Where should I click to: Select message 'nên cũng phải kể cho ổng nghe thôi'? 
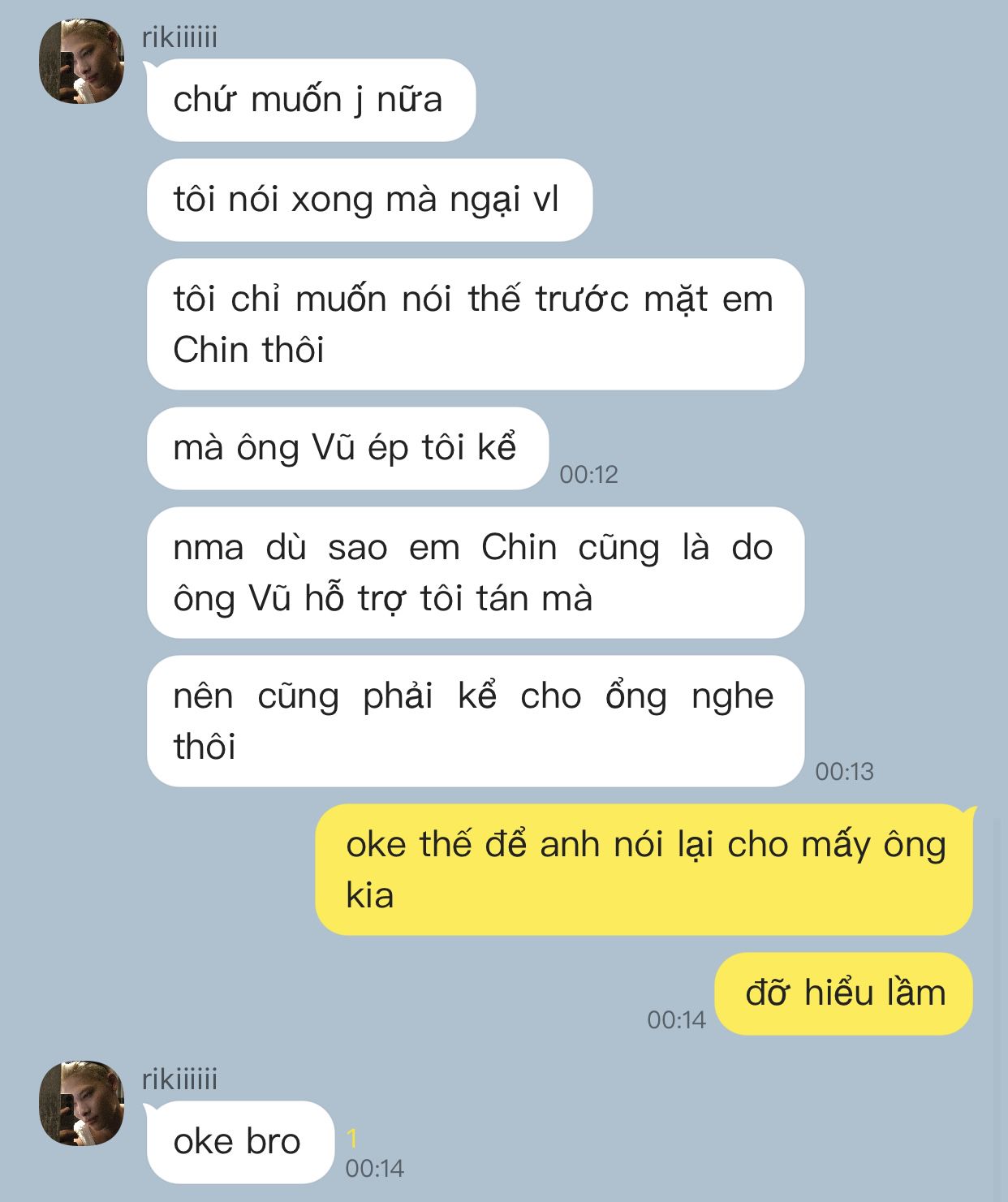tap(475, 721)
